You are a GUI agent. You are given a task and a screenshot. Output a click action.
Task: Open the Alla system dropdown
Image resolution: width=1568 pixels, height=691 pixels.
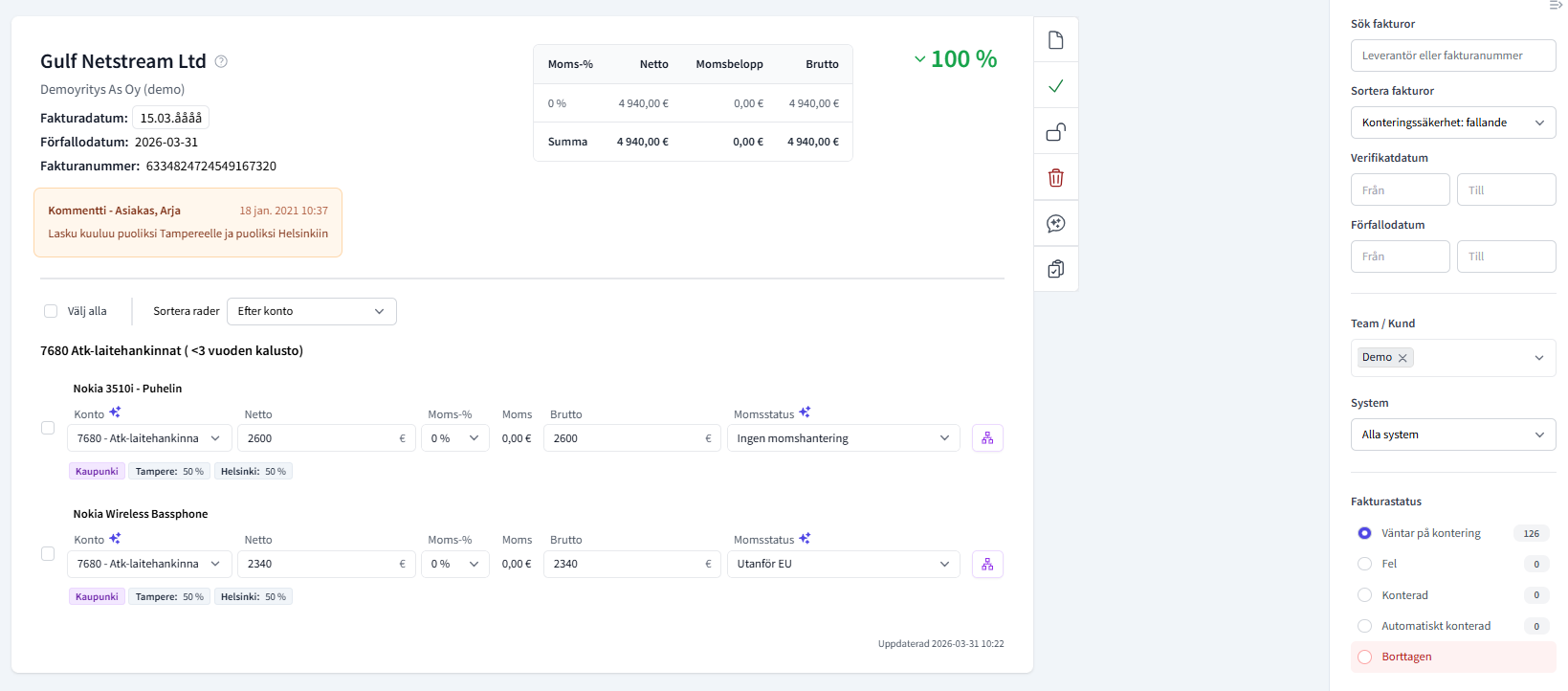coord(1453,435)
